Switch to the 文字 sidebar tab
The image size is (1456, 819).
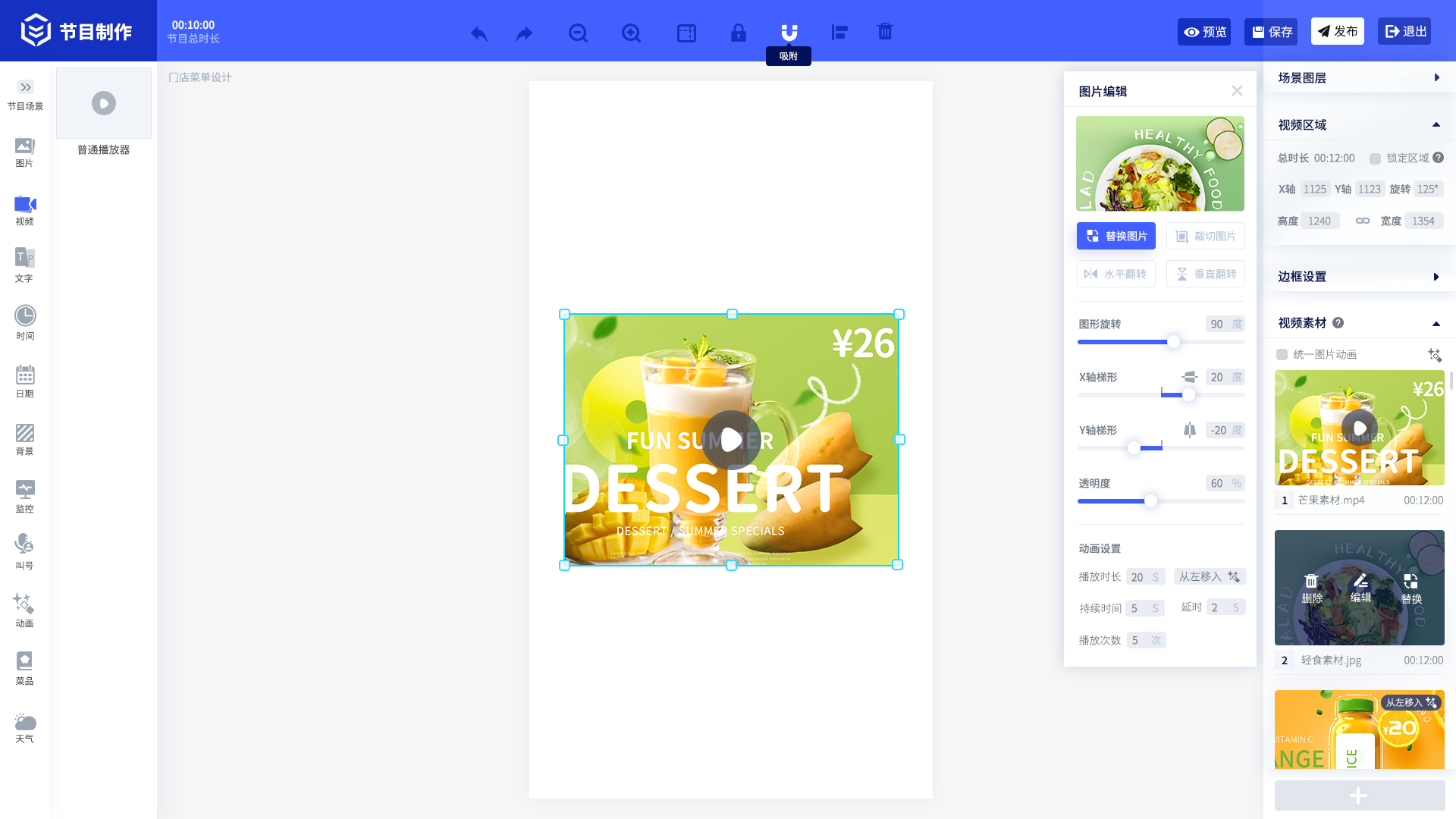[x=24, y=265]
